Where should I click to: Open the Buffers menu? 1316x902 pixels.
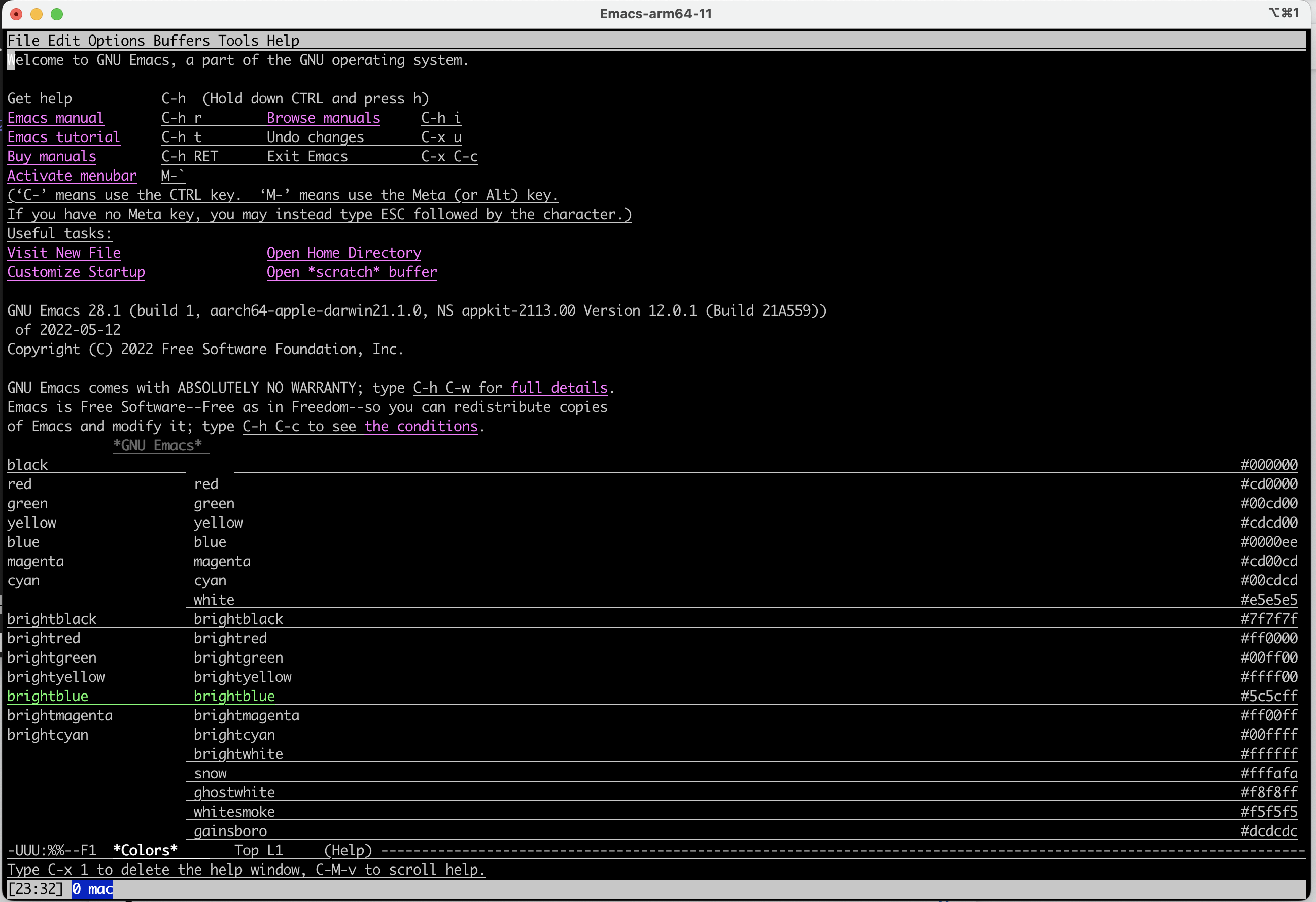pos(181,41)
